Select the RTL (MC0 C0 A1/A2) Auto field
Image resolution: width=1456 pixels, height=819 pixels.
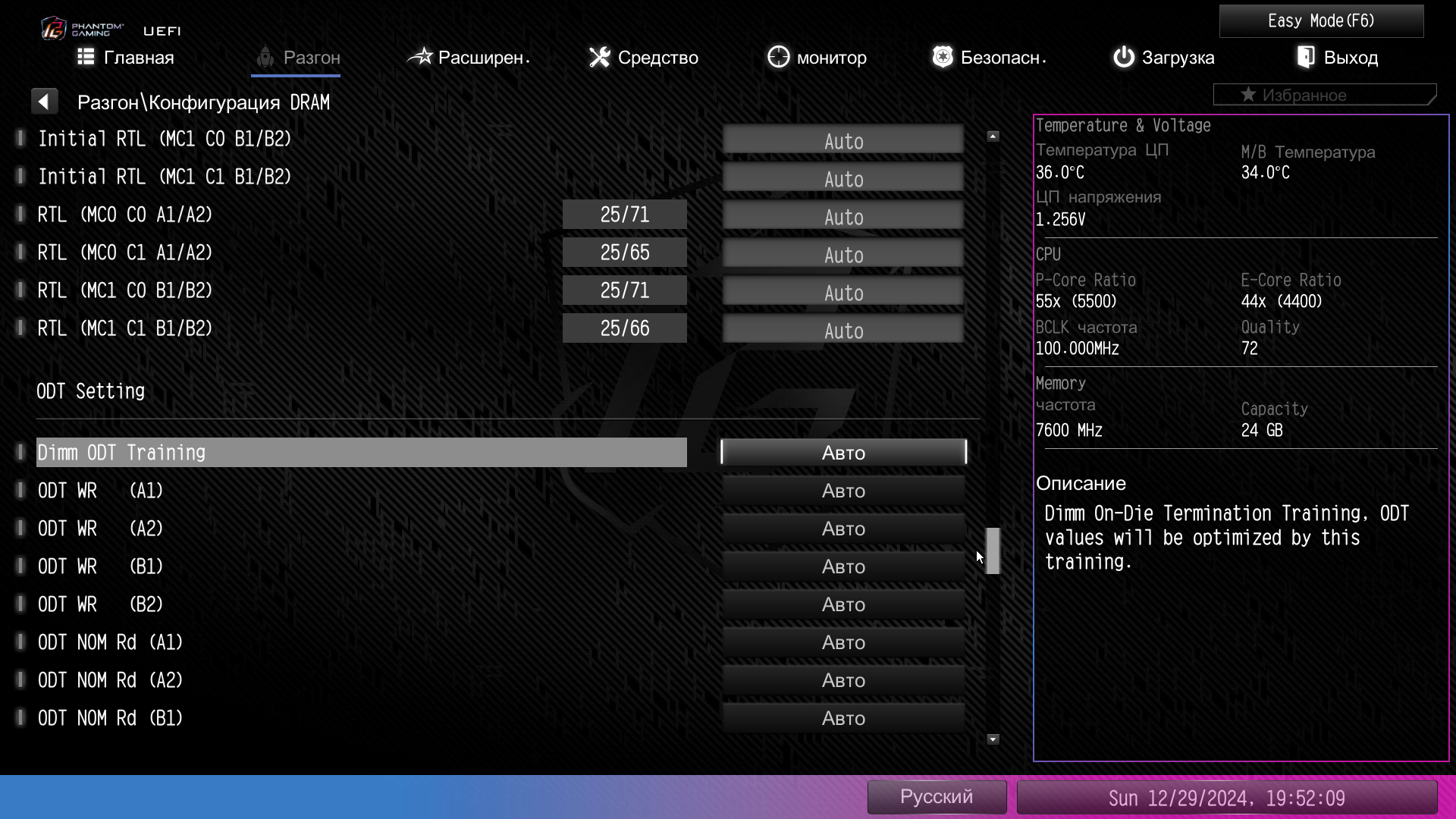click(843, 216)
